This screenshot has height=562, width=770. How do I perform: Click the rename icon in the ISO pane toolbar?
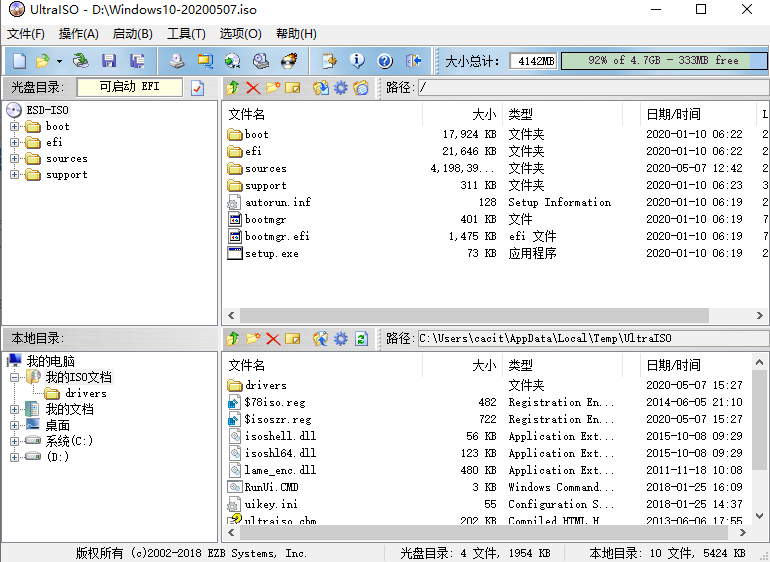click(x=293, y=88)
